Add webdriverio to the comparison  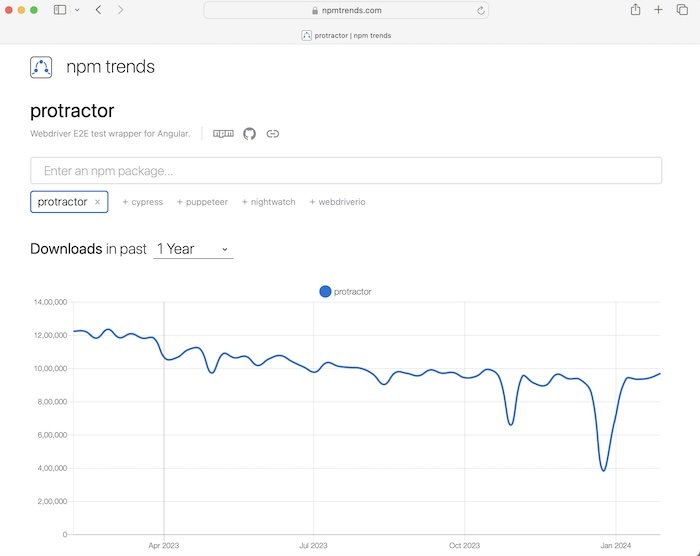coord(337,202)
